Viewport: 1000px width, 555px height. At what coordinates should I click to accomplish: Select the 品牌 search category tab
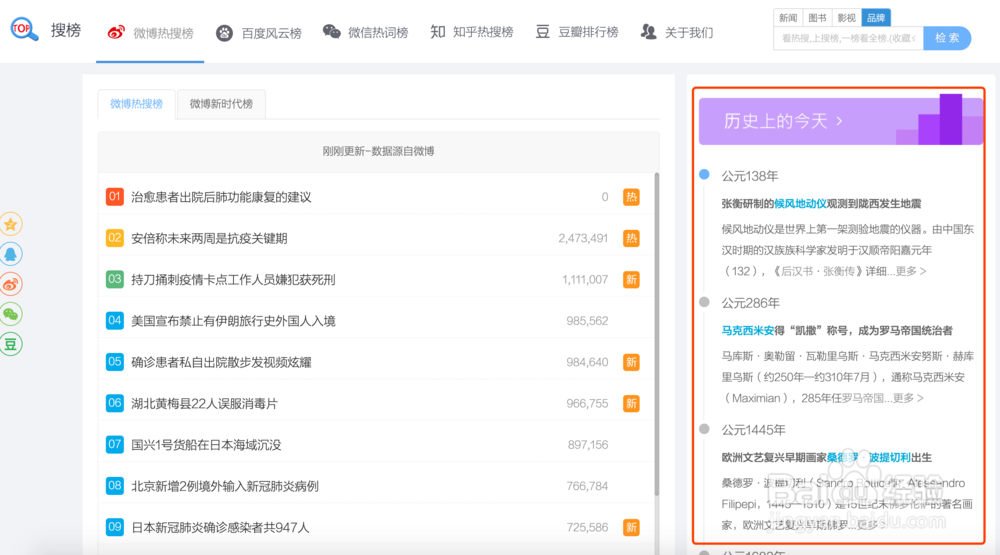pyautogui.click(x=876, y=18)
